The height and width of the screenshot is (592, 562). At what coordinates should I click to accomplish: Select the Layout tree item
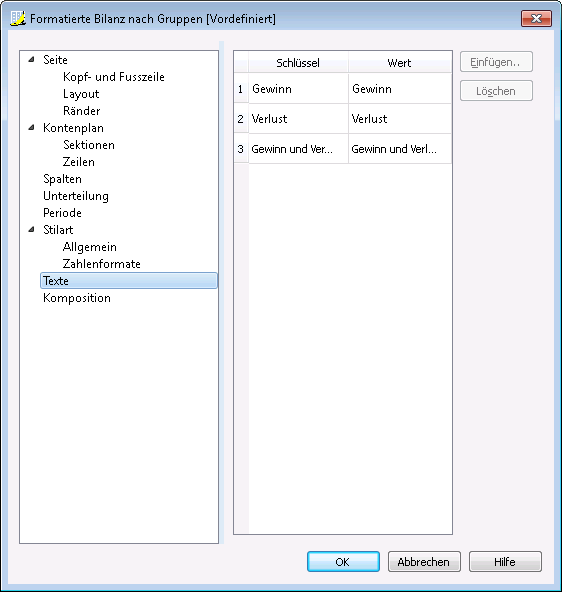pos(81,94)
